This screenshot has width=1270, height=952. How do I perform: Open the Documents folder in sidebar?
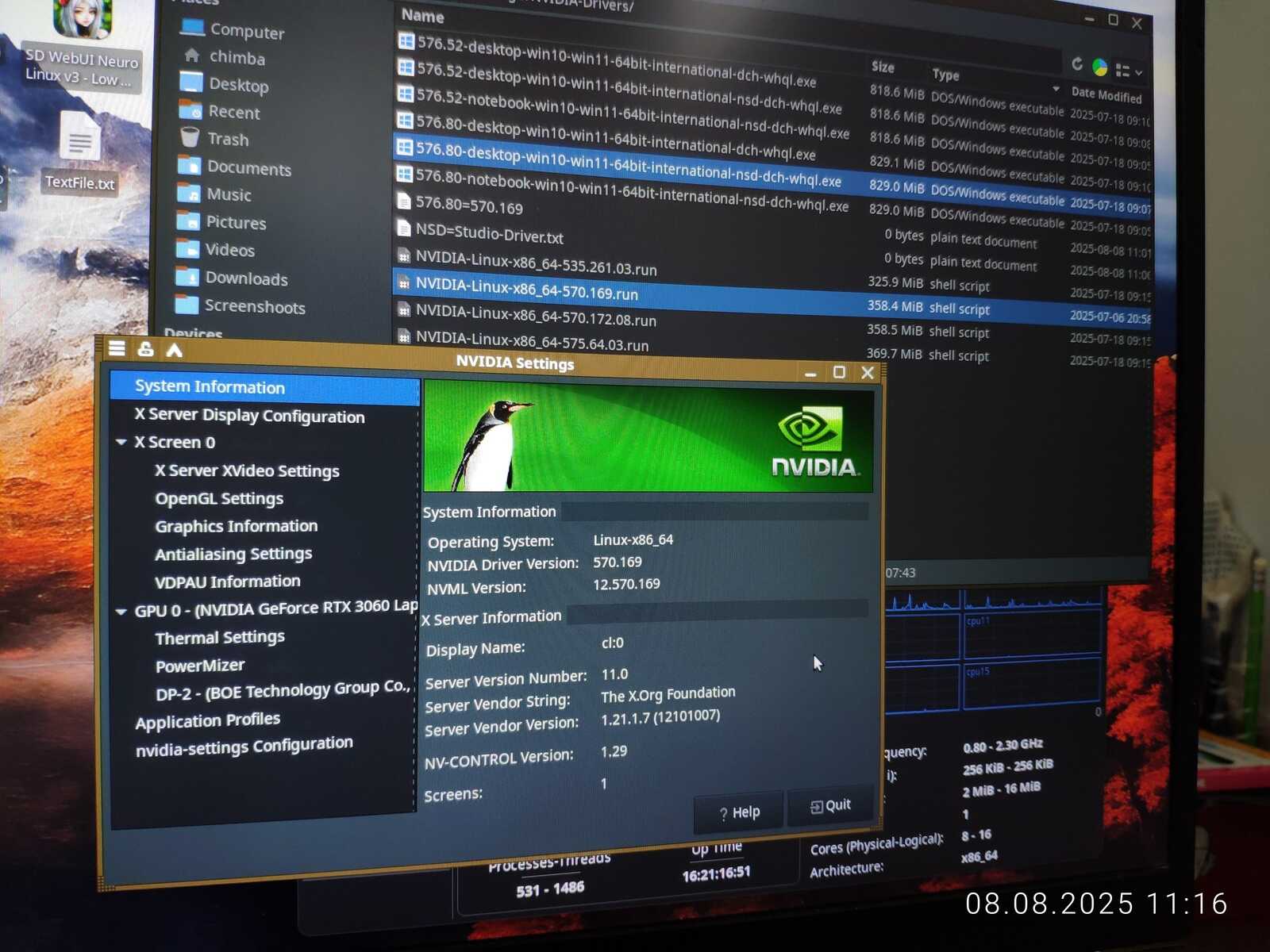click(235, 167)
